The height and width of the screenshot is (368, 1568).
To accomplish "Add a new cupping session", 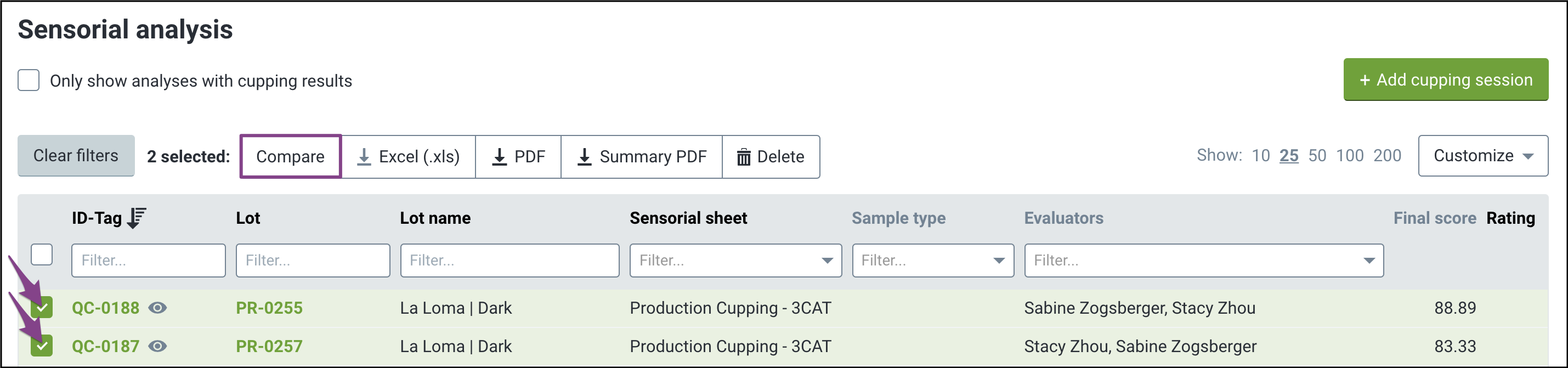I will pos(1446,80).
